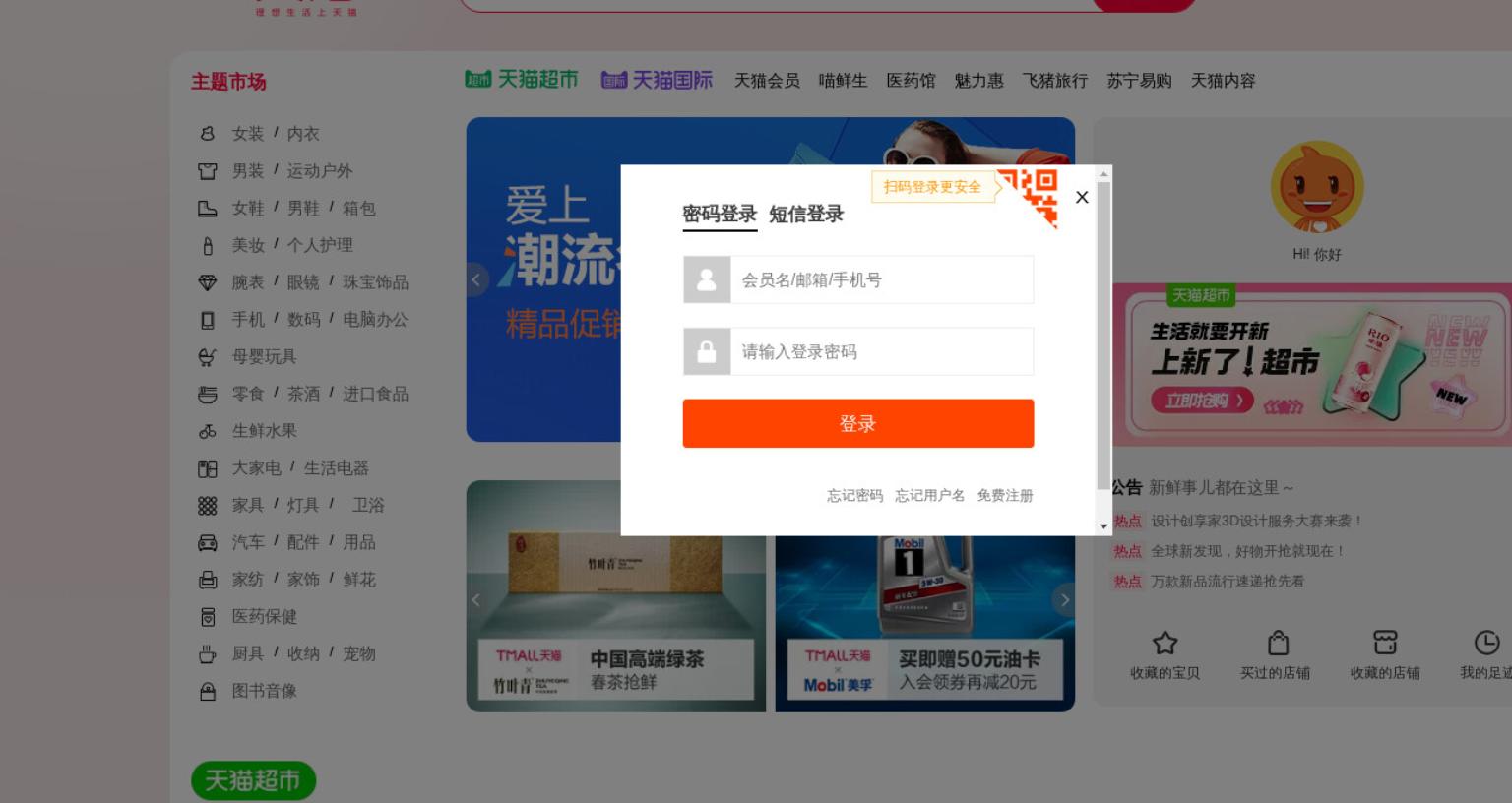
Task: Click the 汽车 car icon in the category list
Action: point(208,542)
